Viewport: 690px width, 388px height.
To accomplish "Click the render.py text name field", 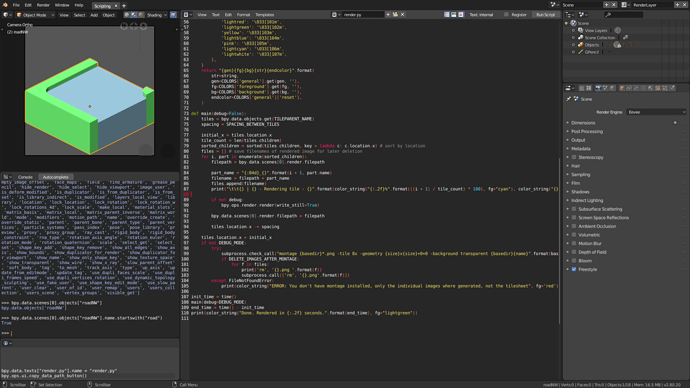I will (363, 15).
